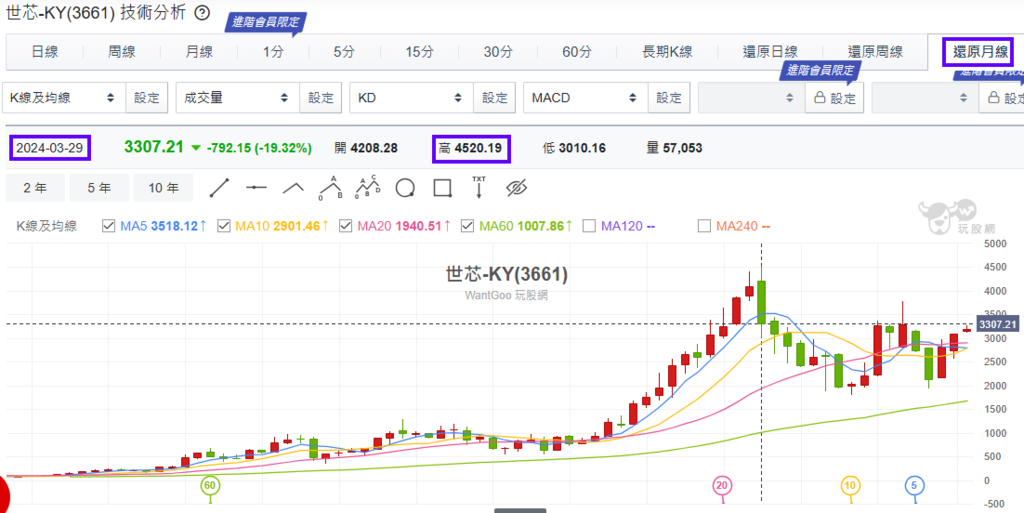The image size is (1024, 513).
Task: Select the 0AB wave drawing tool
Action: pos(330,188)
